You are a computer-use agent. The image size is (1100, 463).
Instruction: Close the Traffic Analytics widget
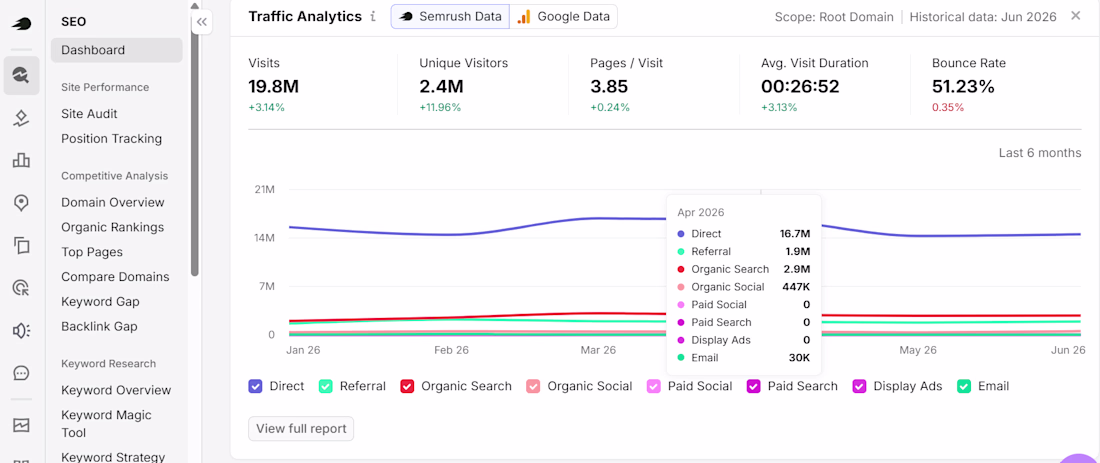click(1075, 15)
